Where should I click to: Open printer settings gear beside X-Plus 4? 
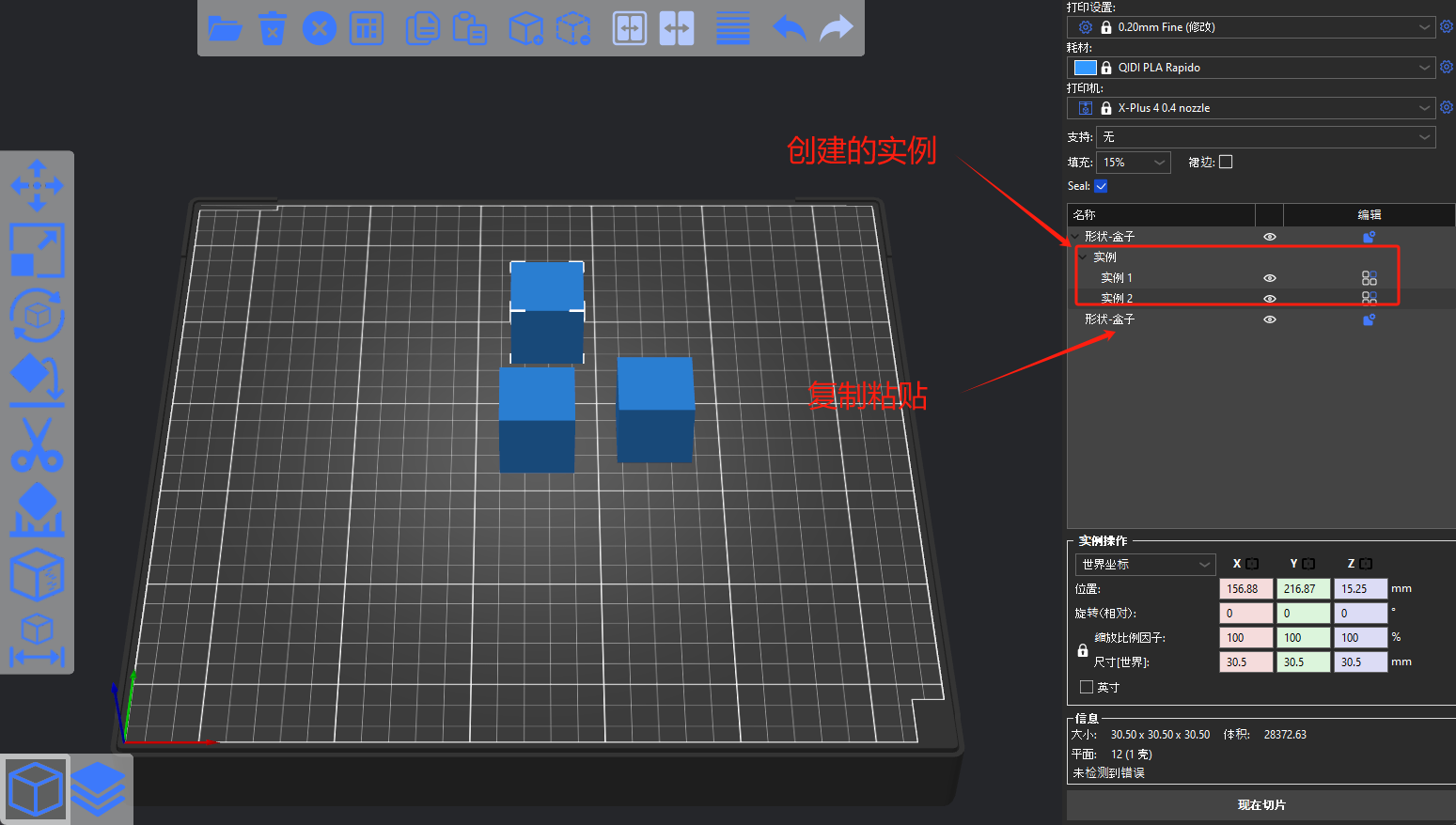pyautogui.click(x=1447, y=107)
